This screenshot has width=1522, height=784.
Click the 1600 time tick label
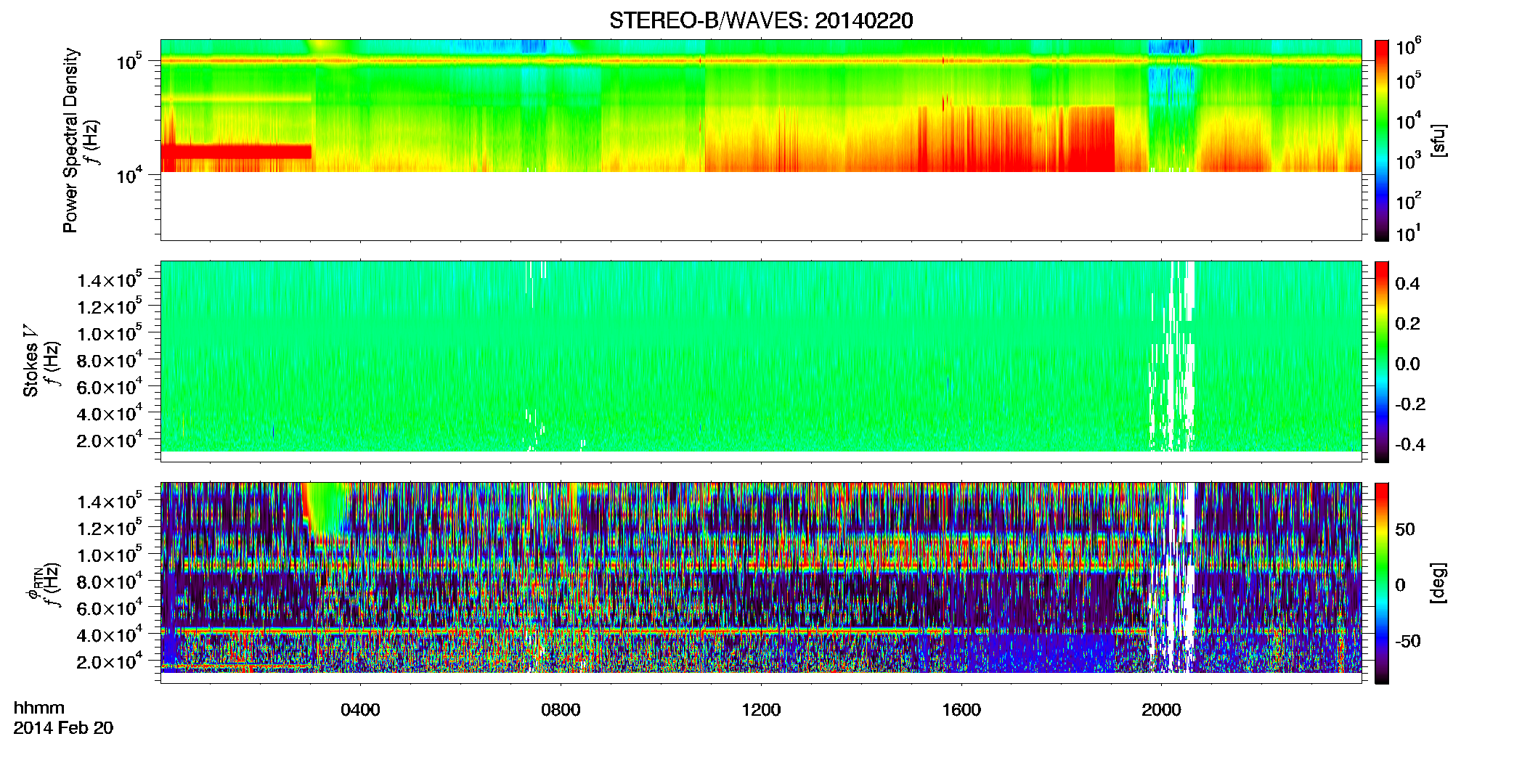point(961,710)
